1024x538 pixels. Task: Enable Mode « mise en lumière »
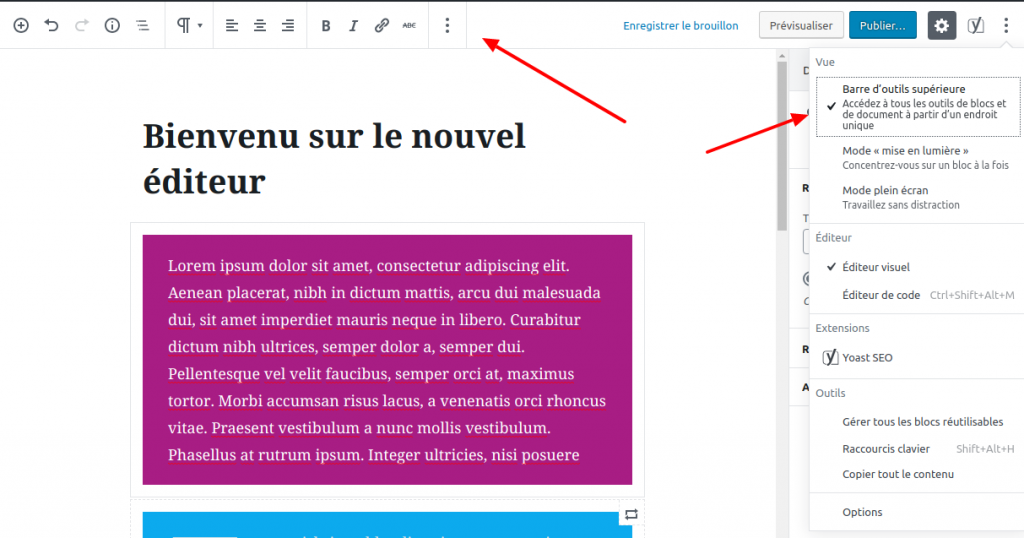pyautogui.click(x=918, y=157)
